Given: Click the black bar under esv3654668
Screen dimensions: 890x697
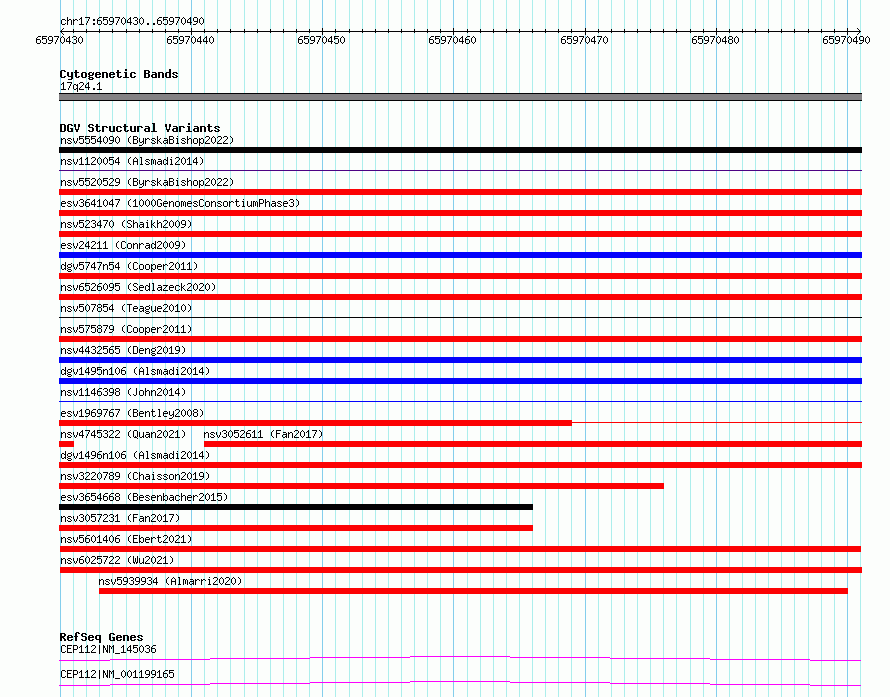Looking at the screenshot, I should pos(296,507).
